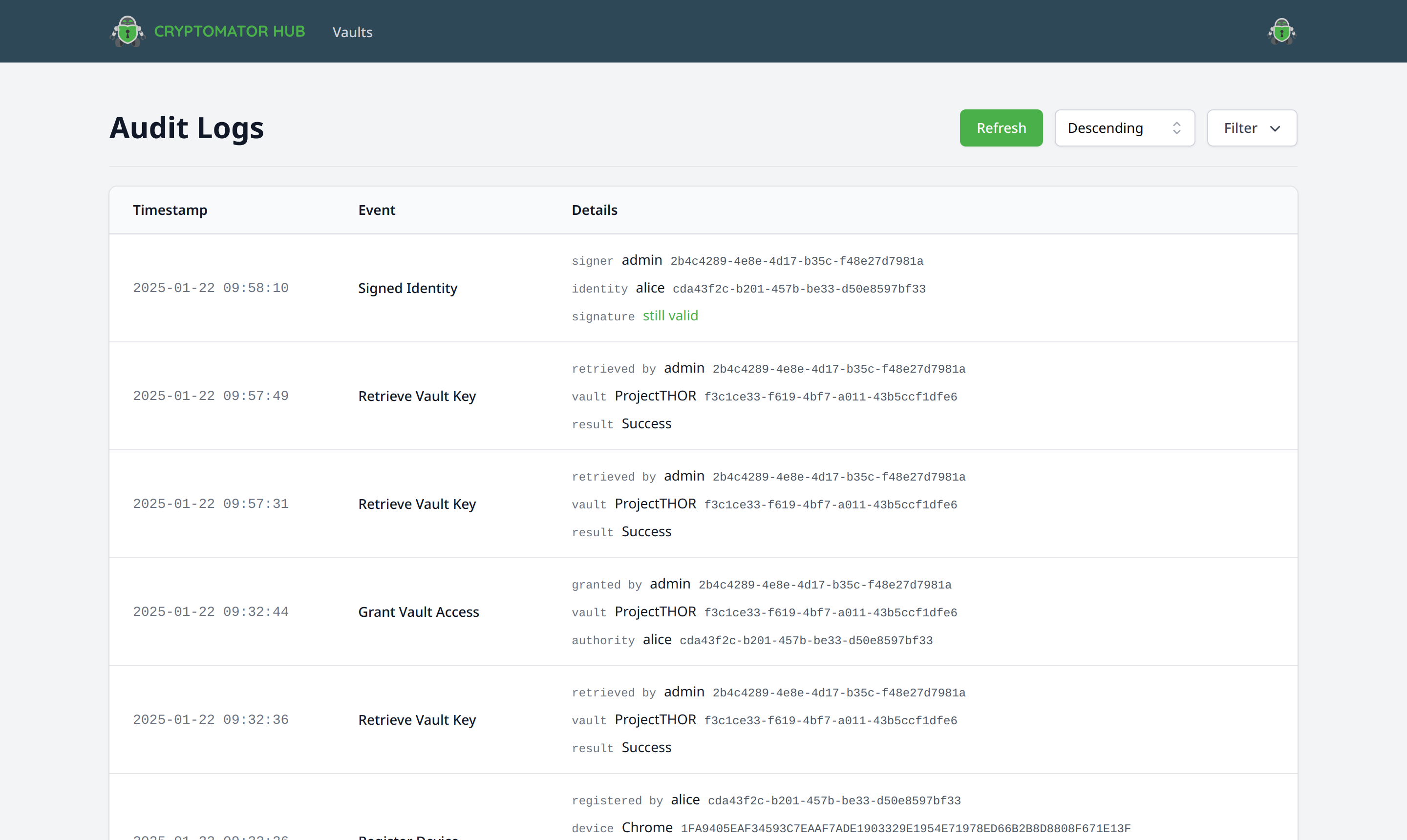This screenshot has width=1407, height=840.
Task: Click the Signed Identity event
Action: pyautogui.click(x=407, y=288)
